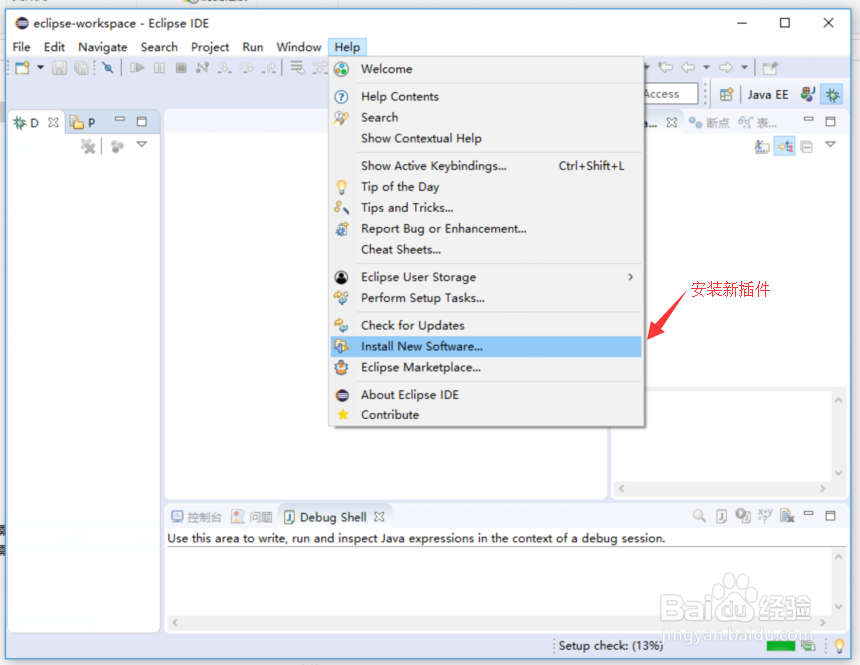Click Contribute menu entry
860x665 pixels.
tap(486, 415)
